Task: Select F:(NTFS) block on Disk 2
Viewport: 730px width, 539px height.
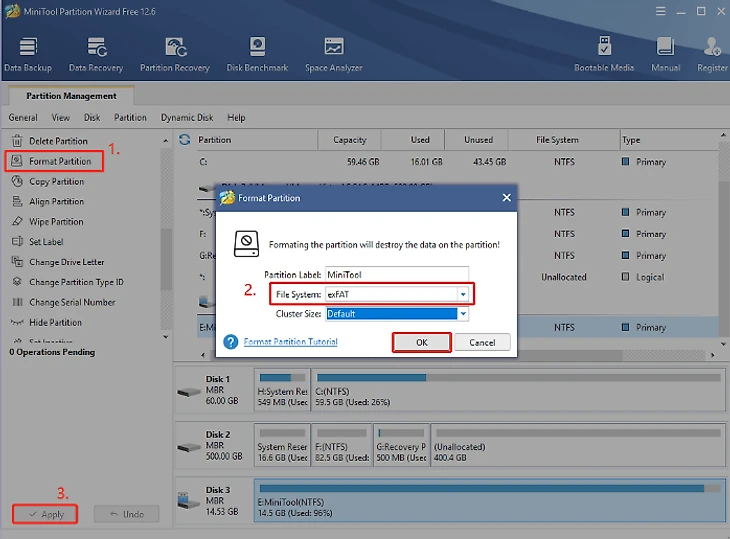Action: click(x=342, y=445)
